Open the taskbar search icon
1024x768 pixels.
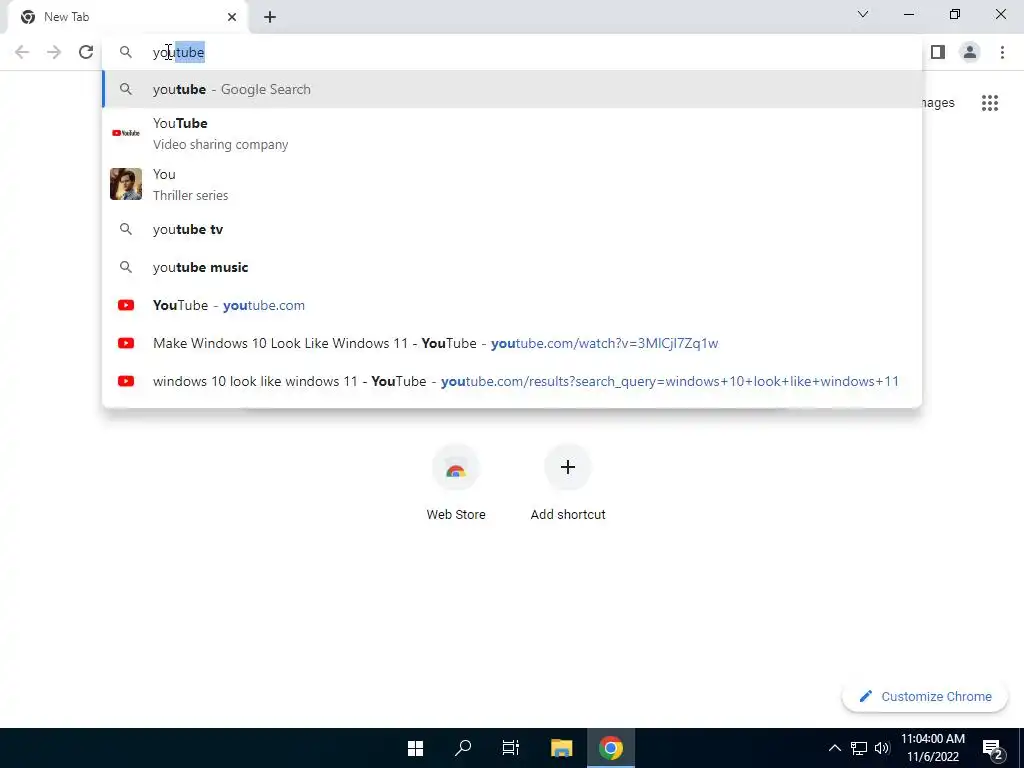click(463, 748)
